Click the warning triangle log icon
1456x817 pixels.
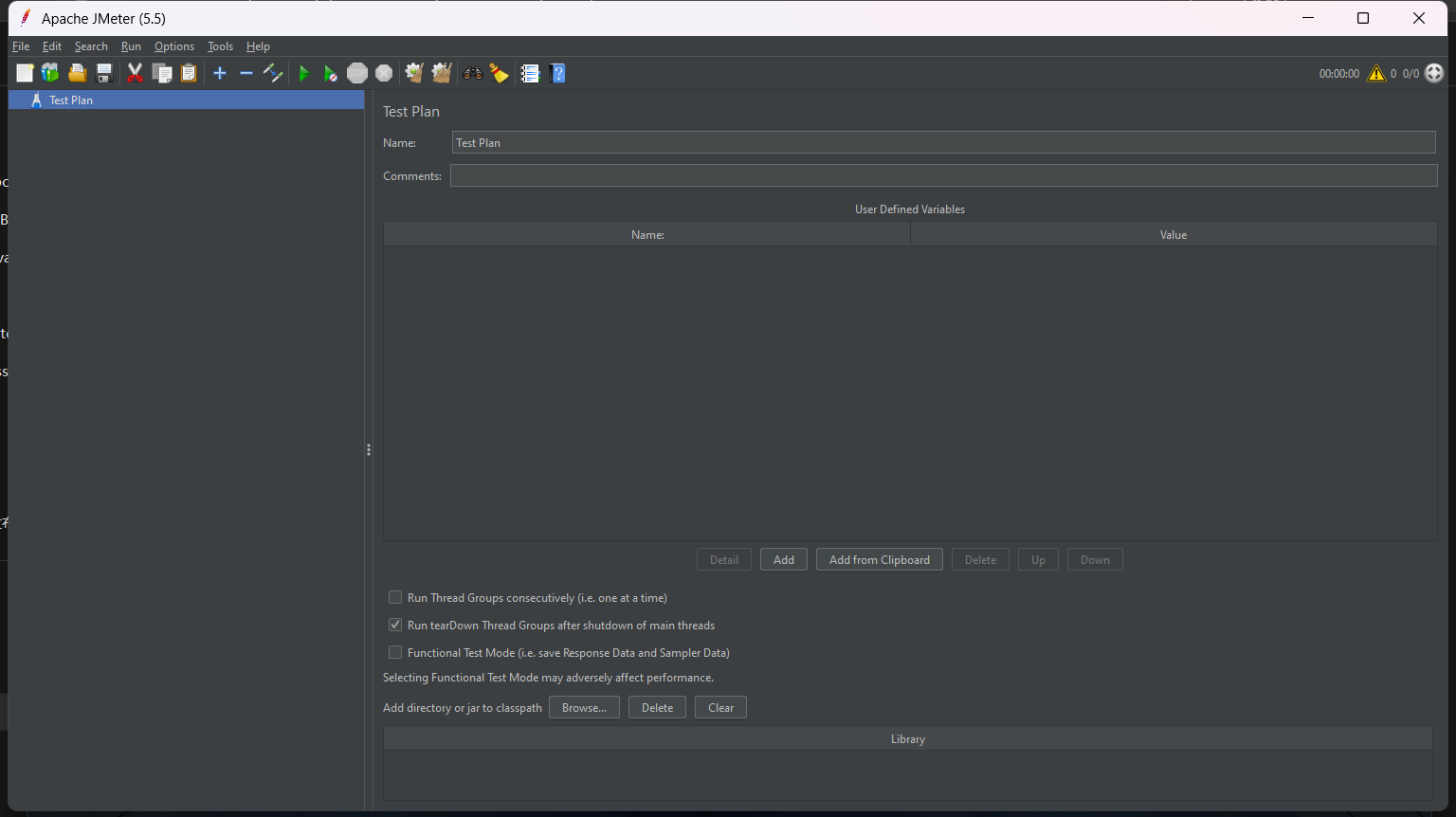(x=1376, y=73)
